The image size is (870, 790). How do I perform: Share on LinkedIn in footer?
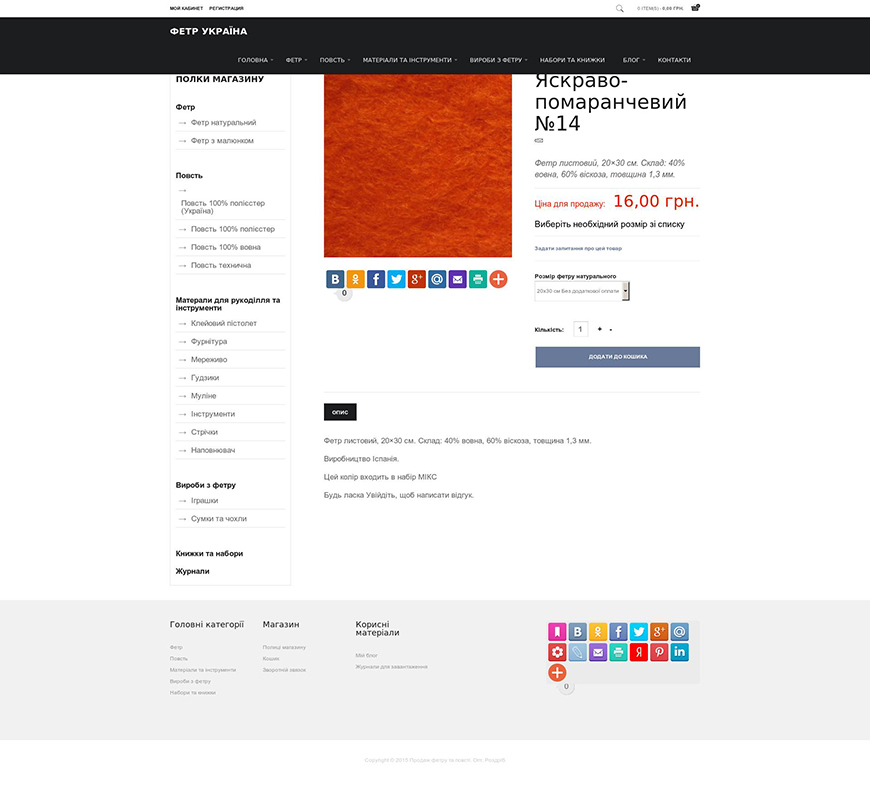680,652
